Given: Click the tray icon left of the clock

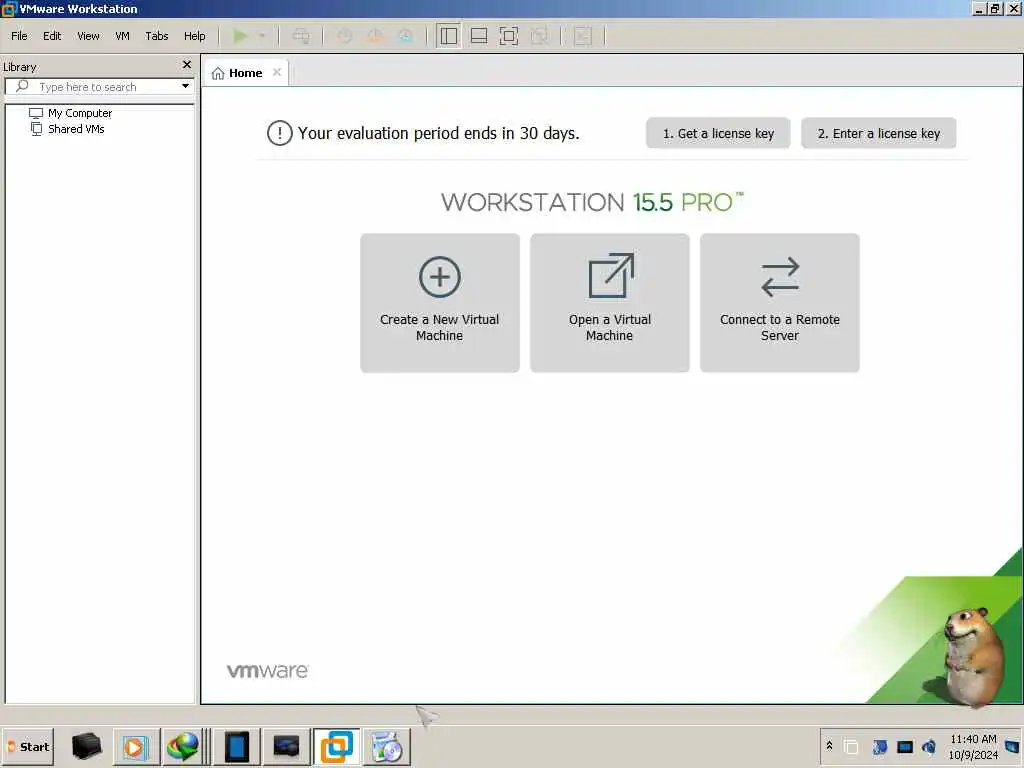Looking at the screenshot, I should (x=929, y=746).
